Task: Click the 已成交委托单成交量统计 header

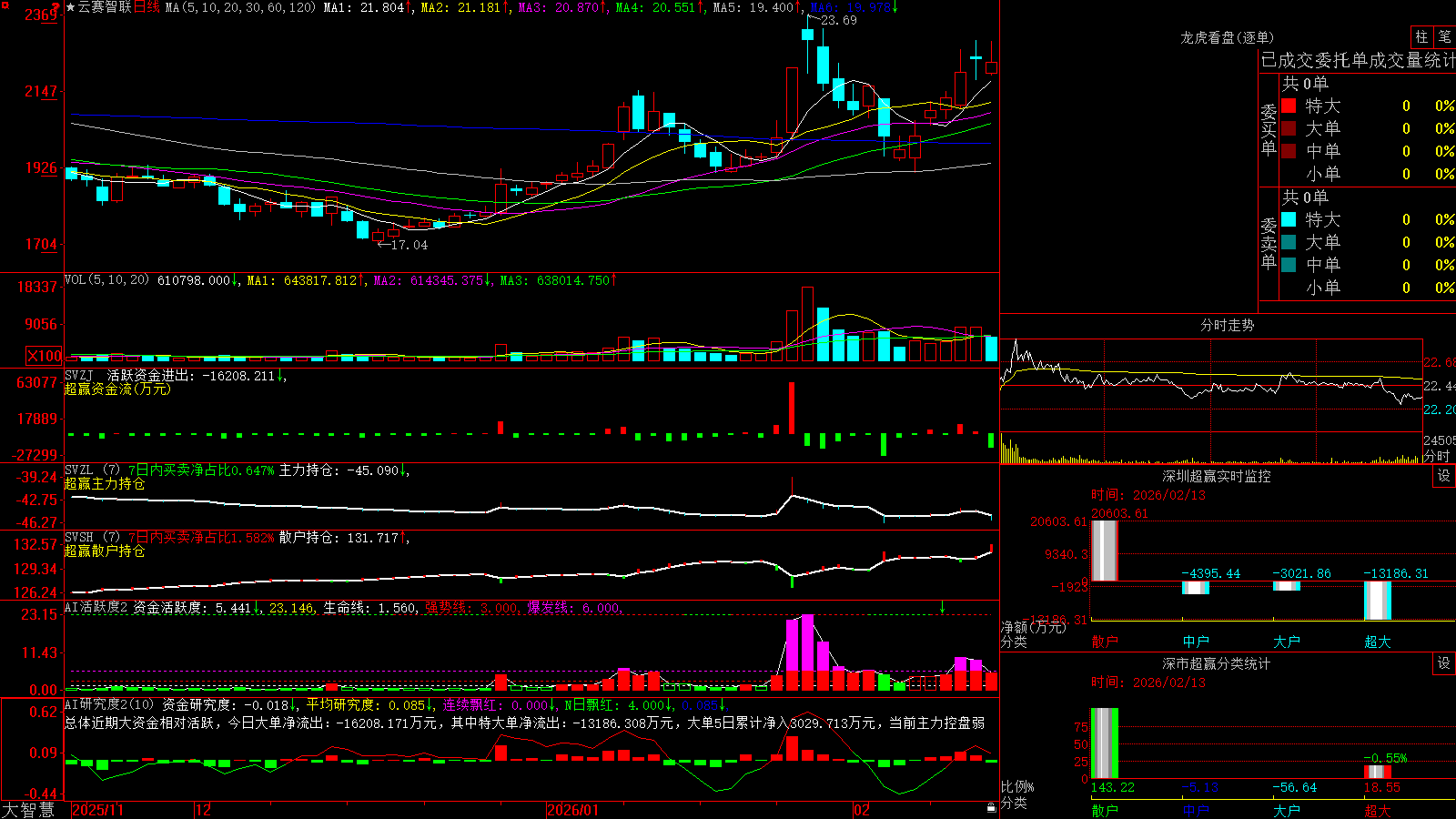Action: [1358, 60]
